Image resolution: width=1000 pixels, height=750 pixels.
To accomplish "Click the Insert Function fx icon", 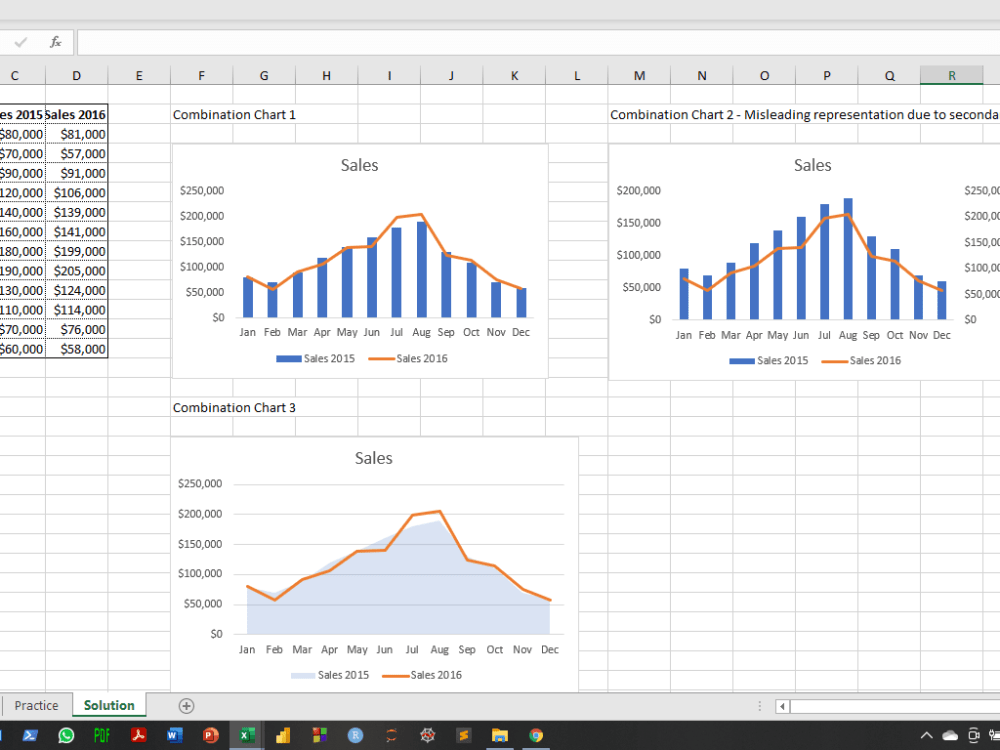I will [x=56, y=42].
